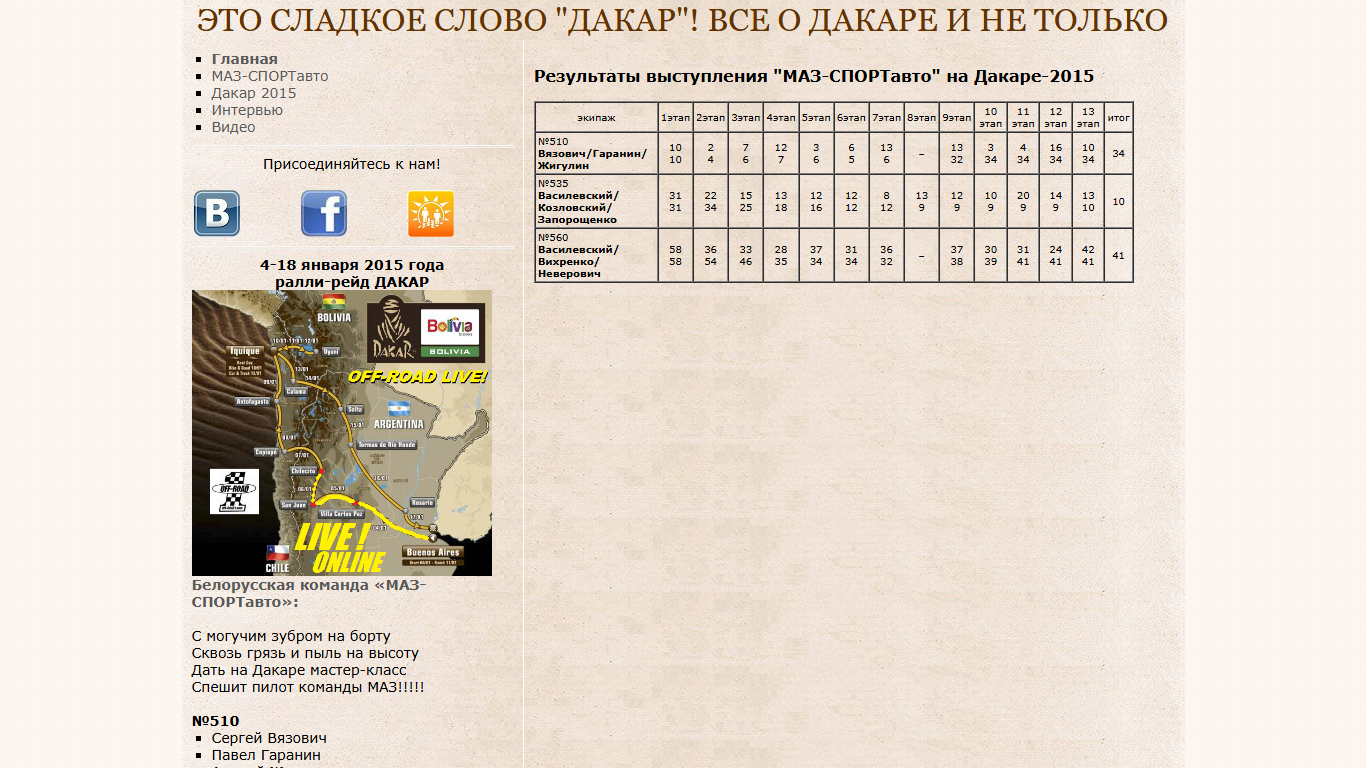The image size is (1366, 768).
Task: Open the Дакар 2015 section
Action: (x=254, y=93)
